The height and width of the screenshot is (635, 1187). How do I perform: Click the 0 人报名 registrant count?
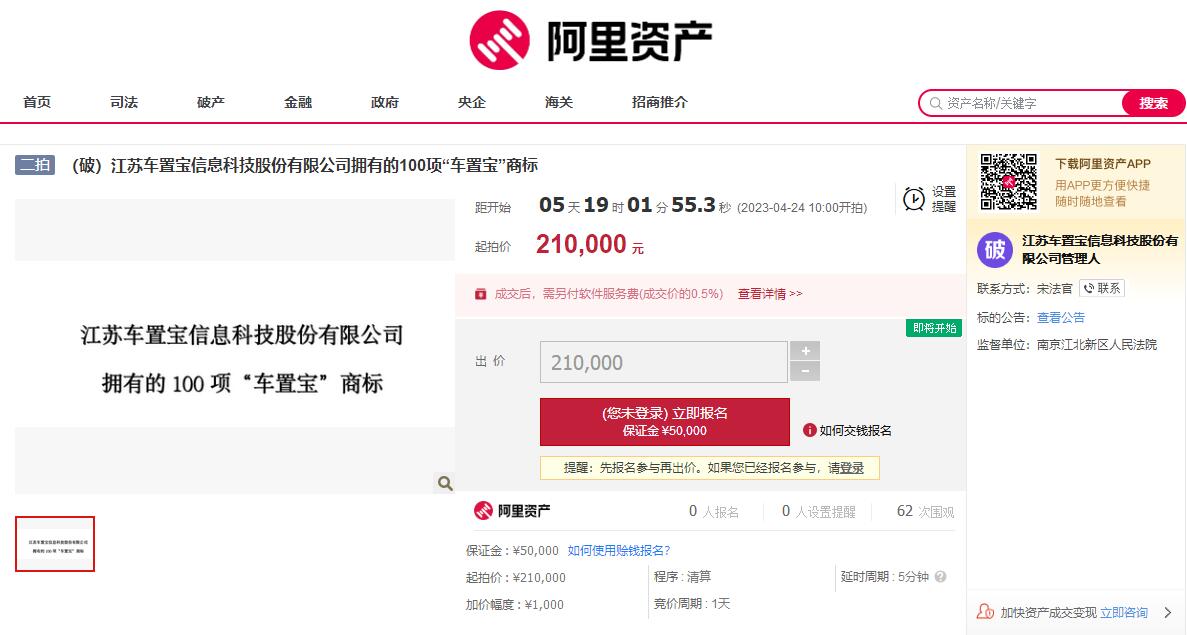click(714, 512)
